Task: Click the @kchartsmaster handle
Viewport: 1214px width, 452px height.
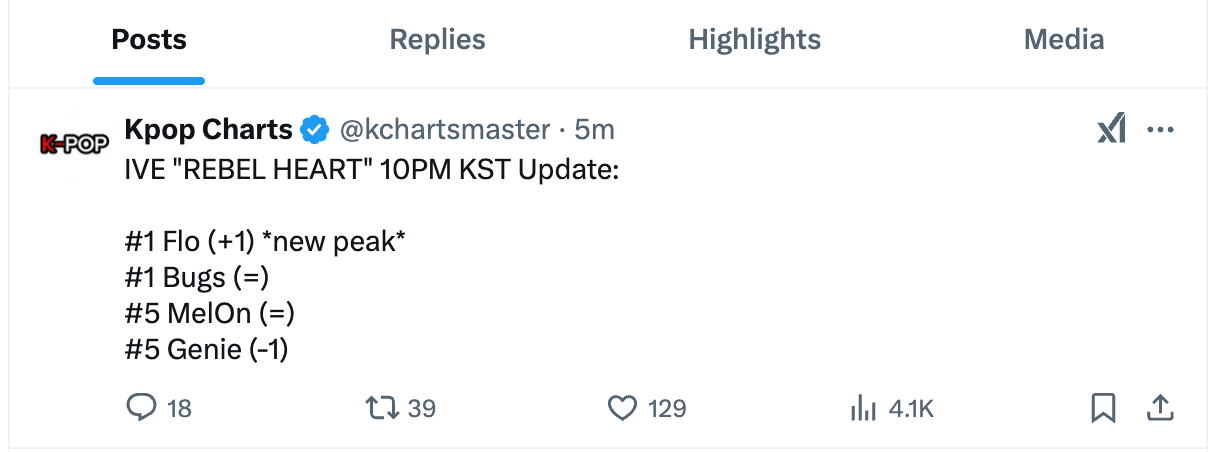Action: click(445, 130)
